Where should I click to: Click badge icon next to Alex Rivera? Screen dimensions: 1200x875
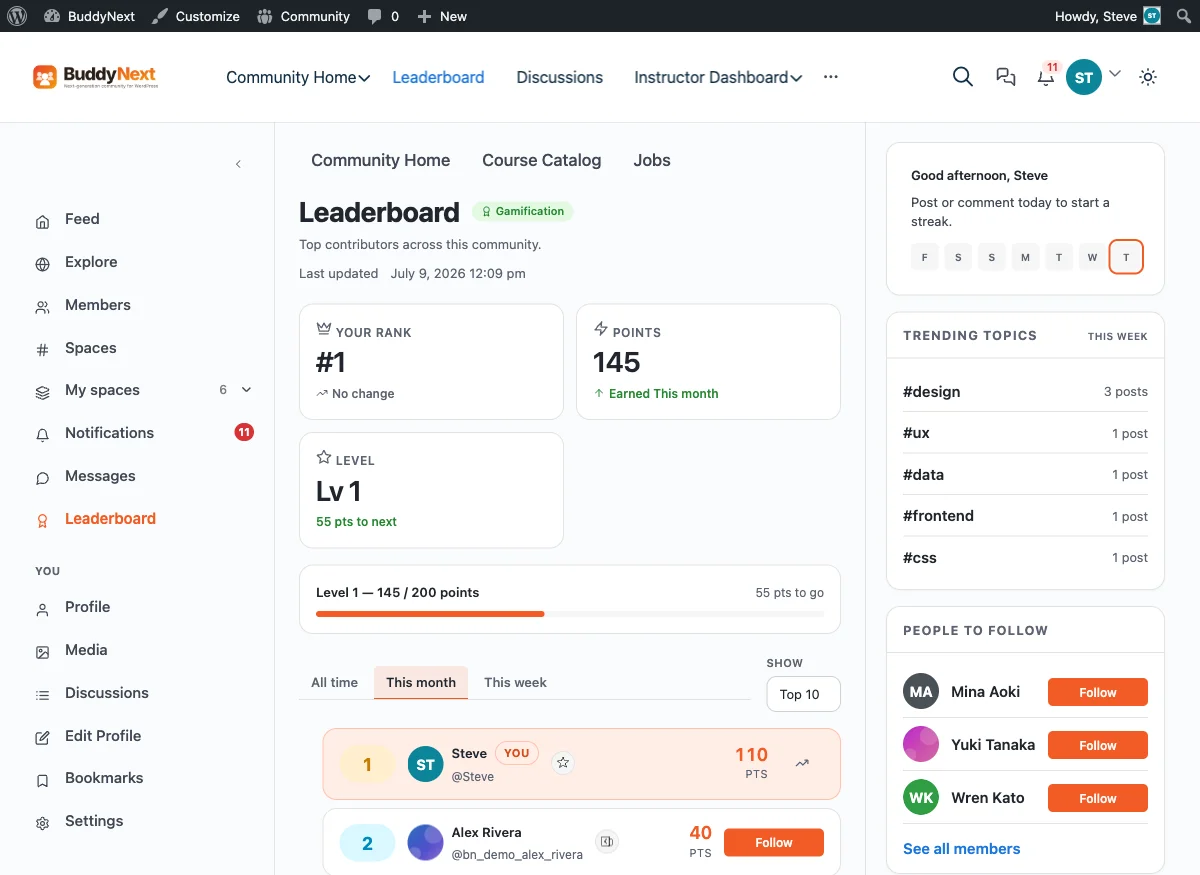606,842
